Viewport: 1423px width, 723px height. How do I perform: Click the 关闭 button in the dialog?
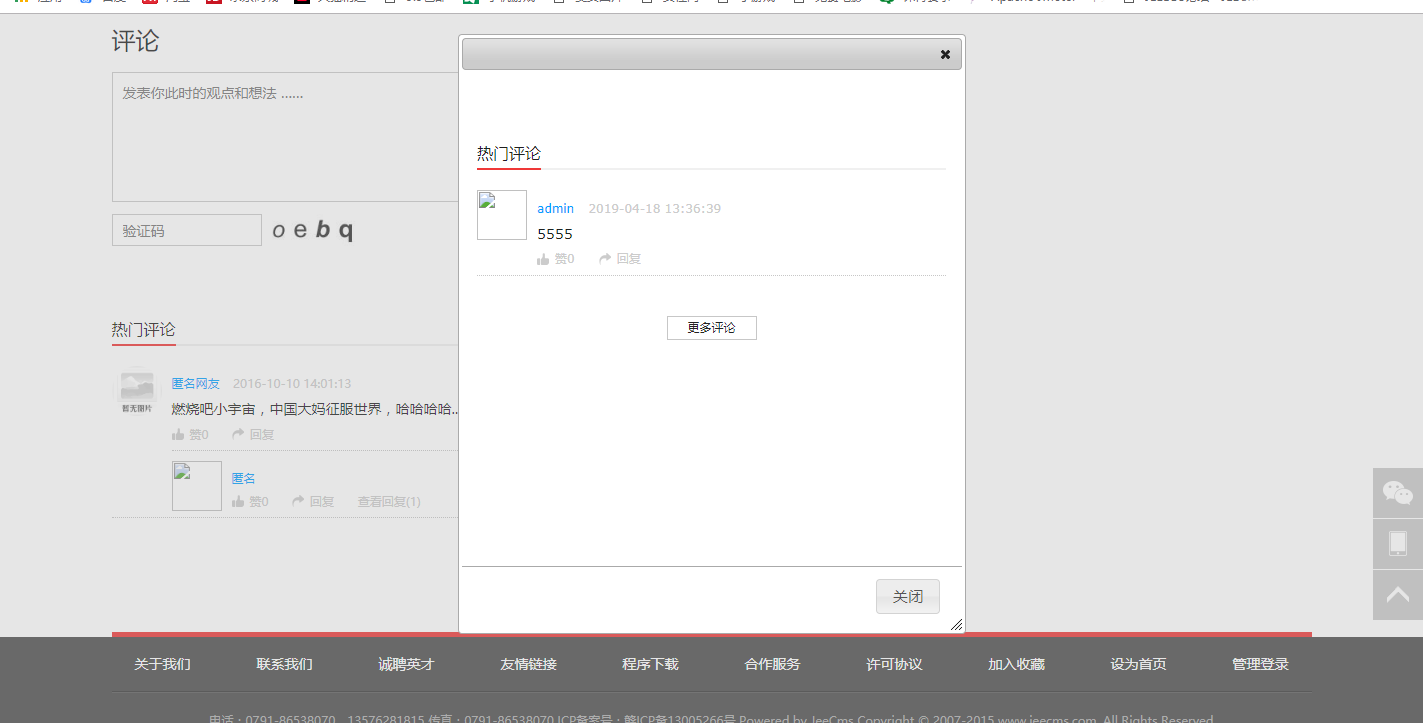pos(908,596)
